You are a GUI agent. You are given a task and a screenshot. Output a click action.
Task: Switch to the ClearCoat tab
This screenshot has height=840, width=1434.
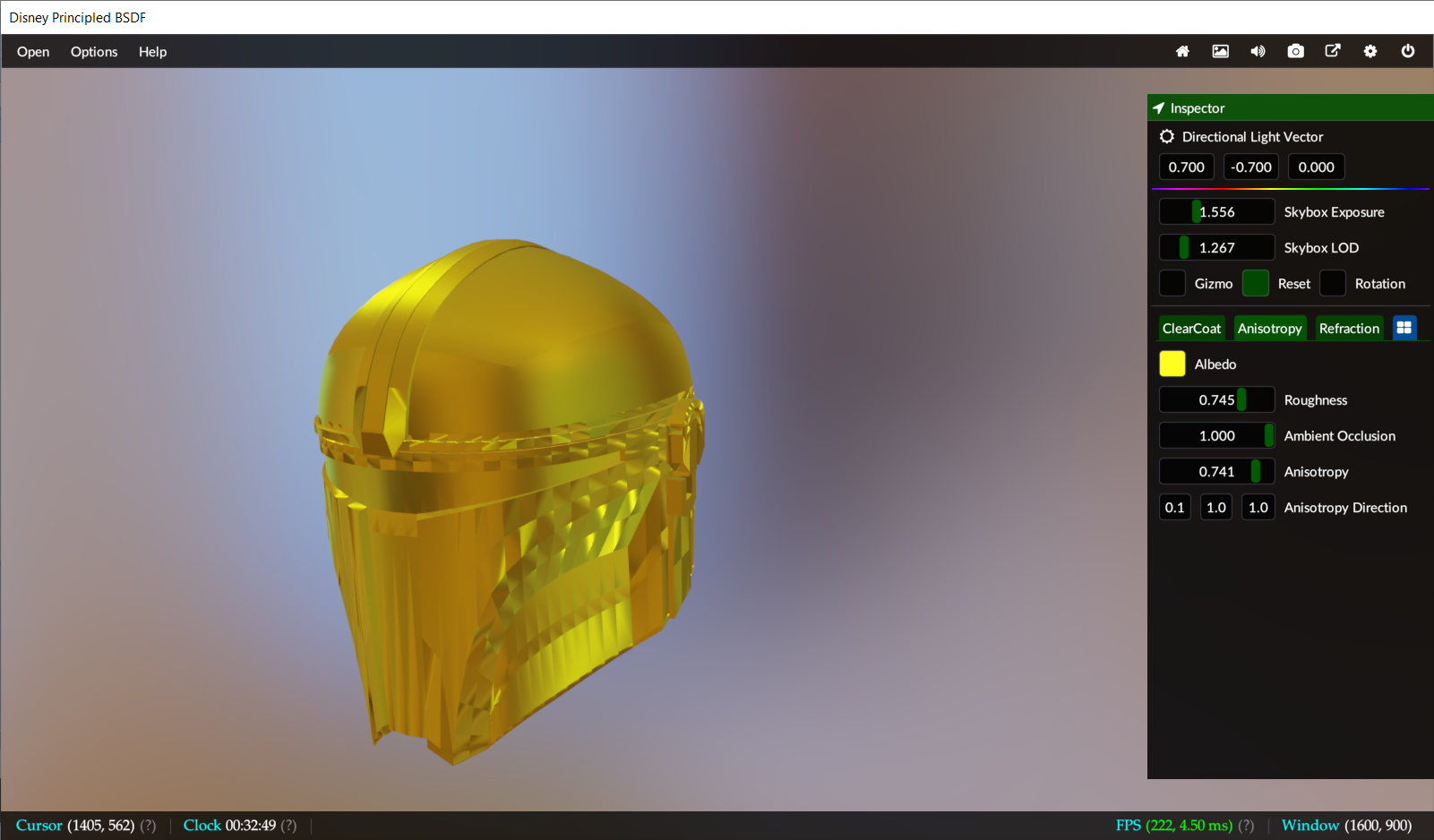1191,329
